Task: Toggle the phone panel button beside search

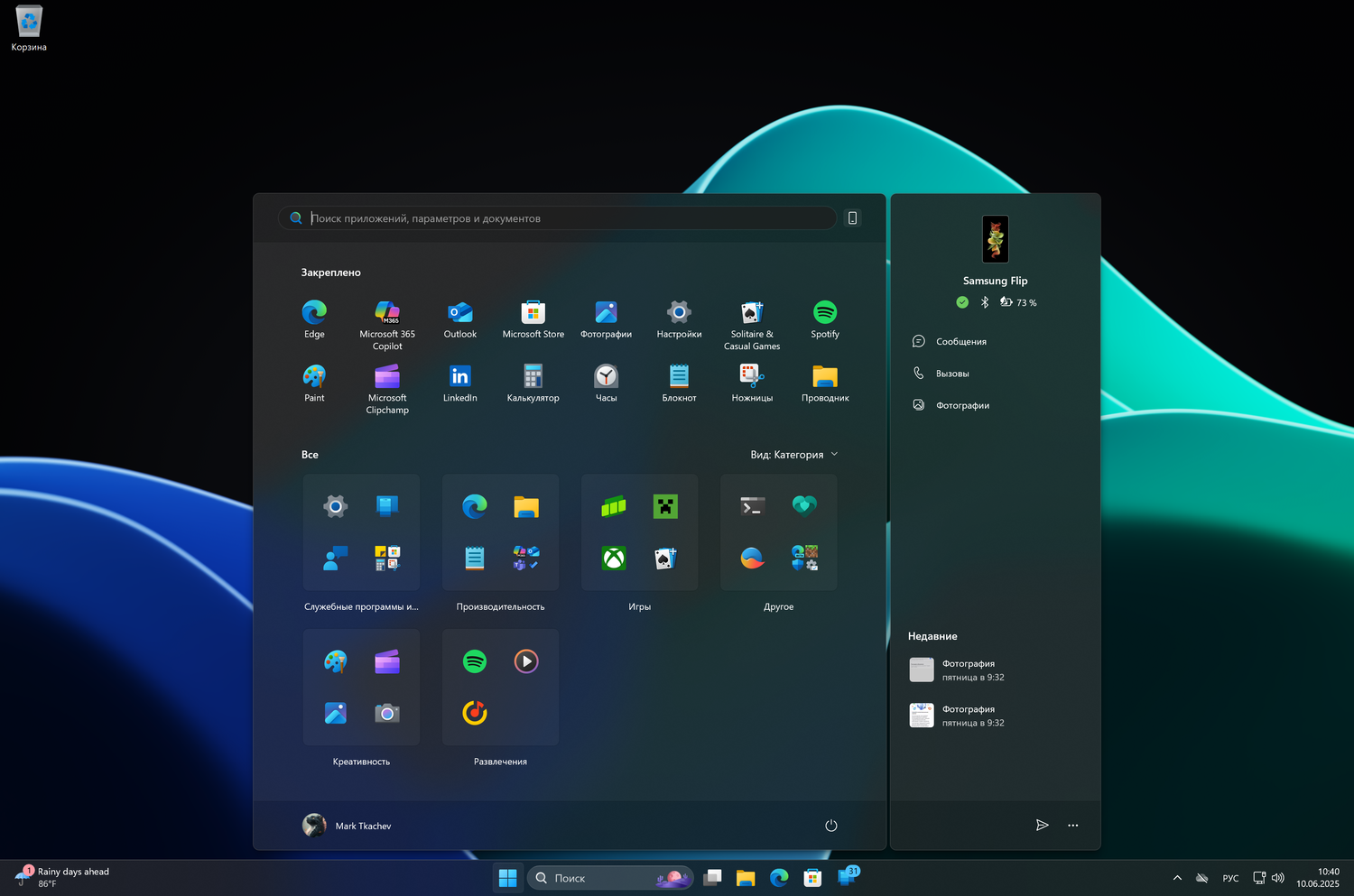Action: 852,217
